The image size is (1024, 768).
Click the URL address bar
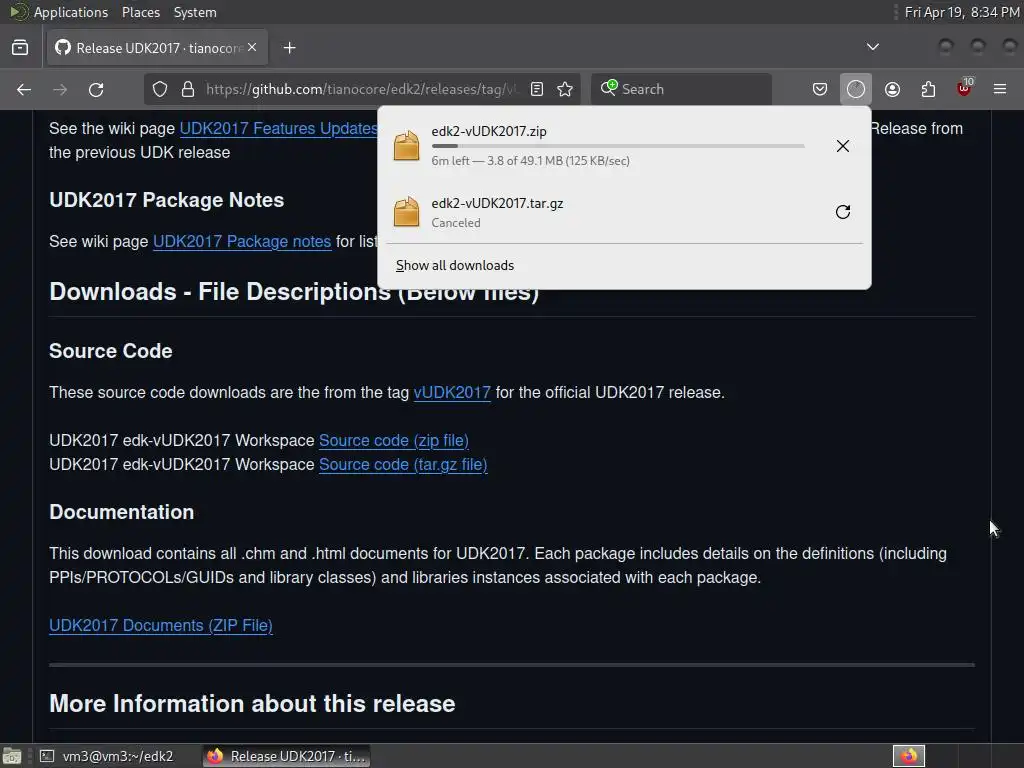pos(362,89)
